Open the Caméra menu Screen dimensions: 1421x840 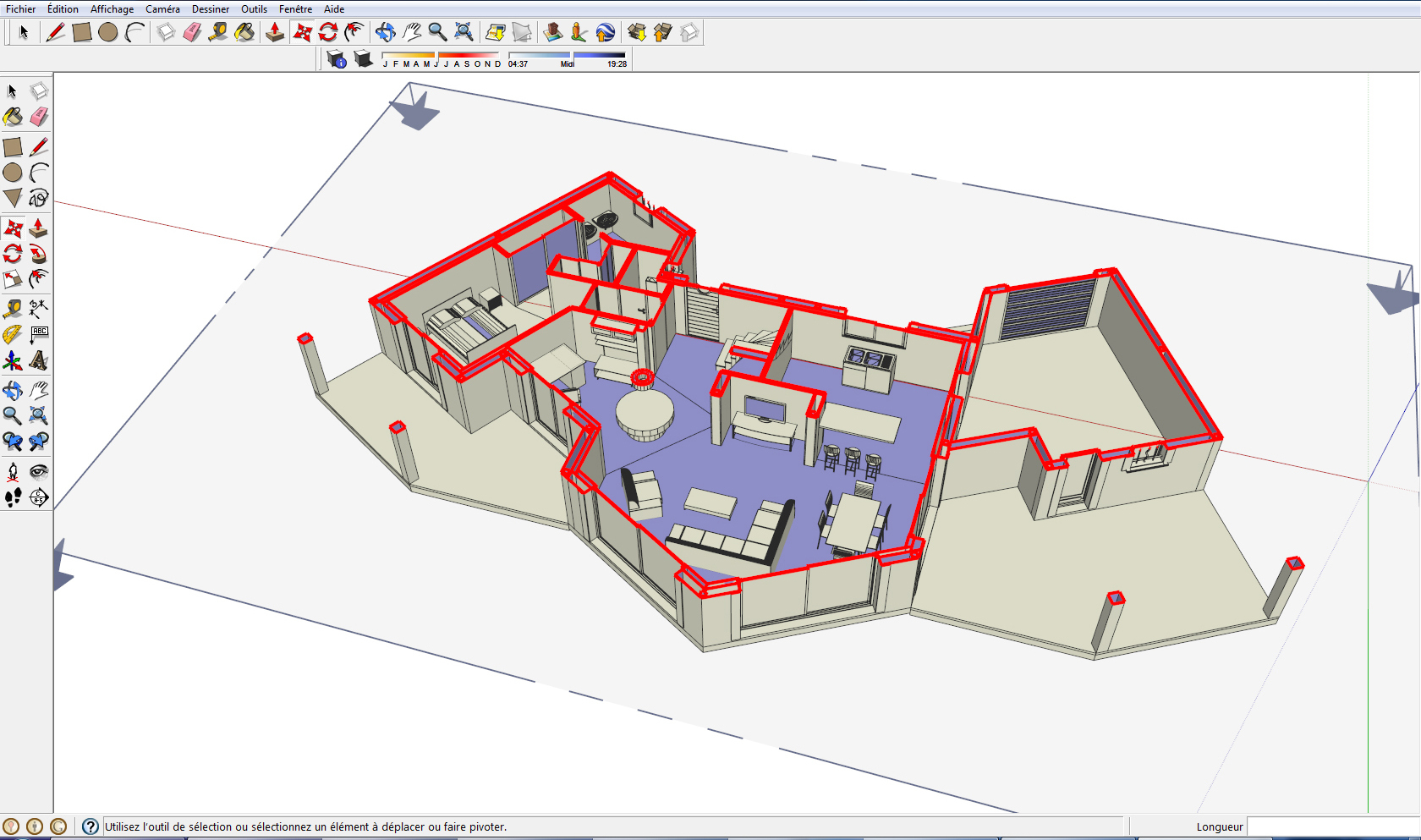click(x=162, y=9)
